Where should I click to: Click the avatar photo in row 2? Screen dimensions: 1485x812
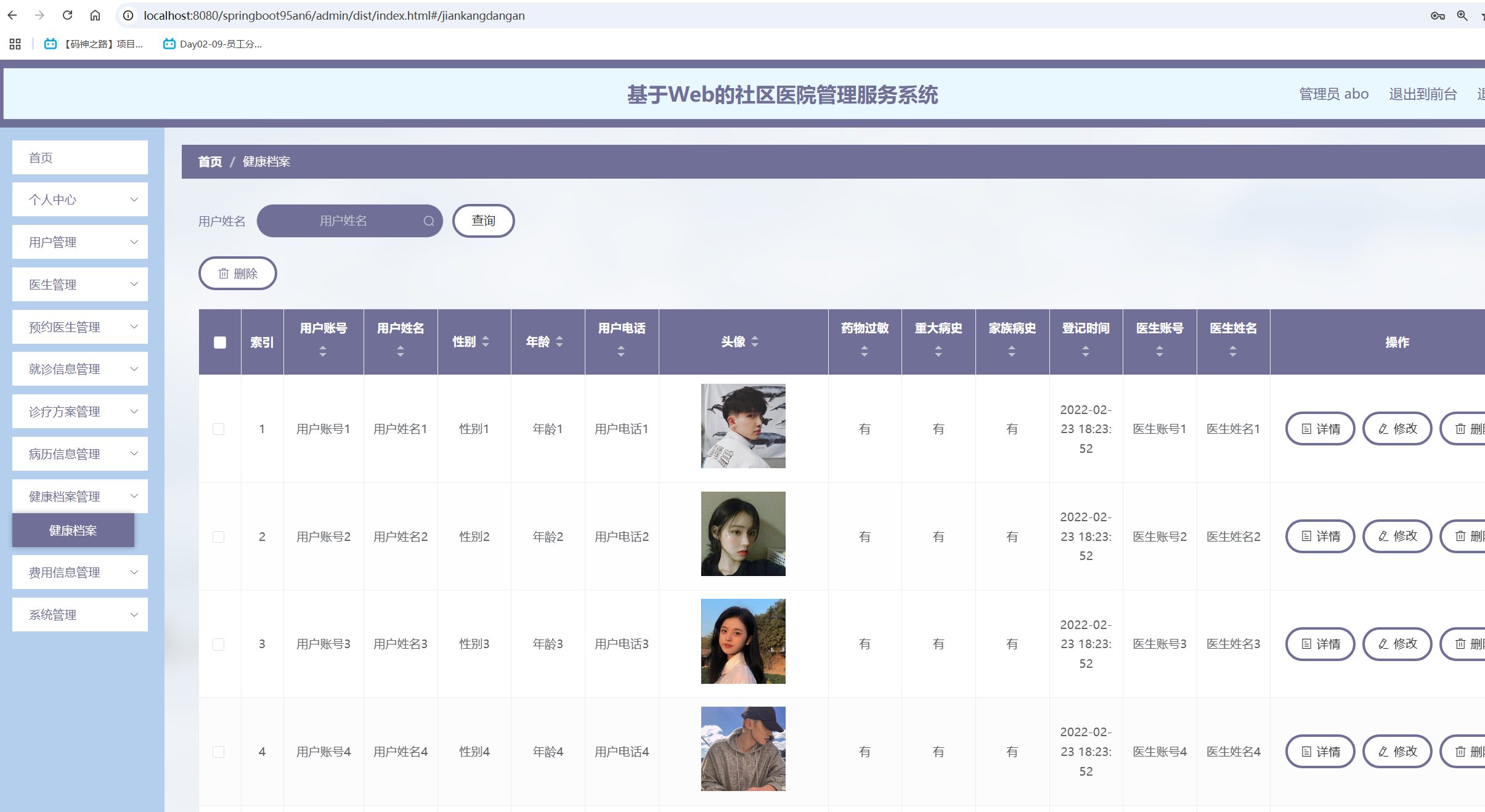pyautogui.click(x=743, y=534)
